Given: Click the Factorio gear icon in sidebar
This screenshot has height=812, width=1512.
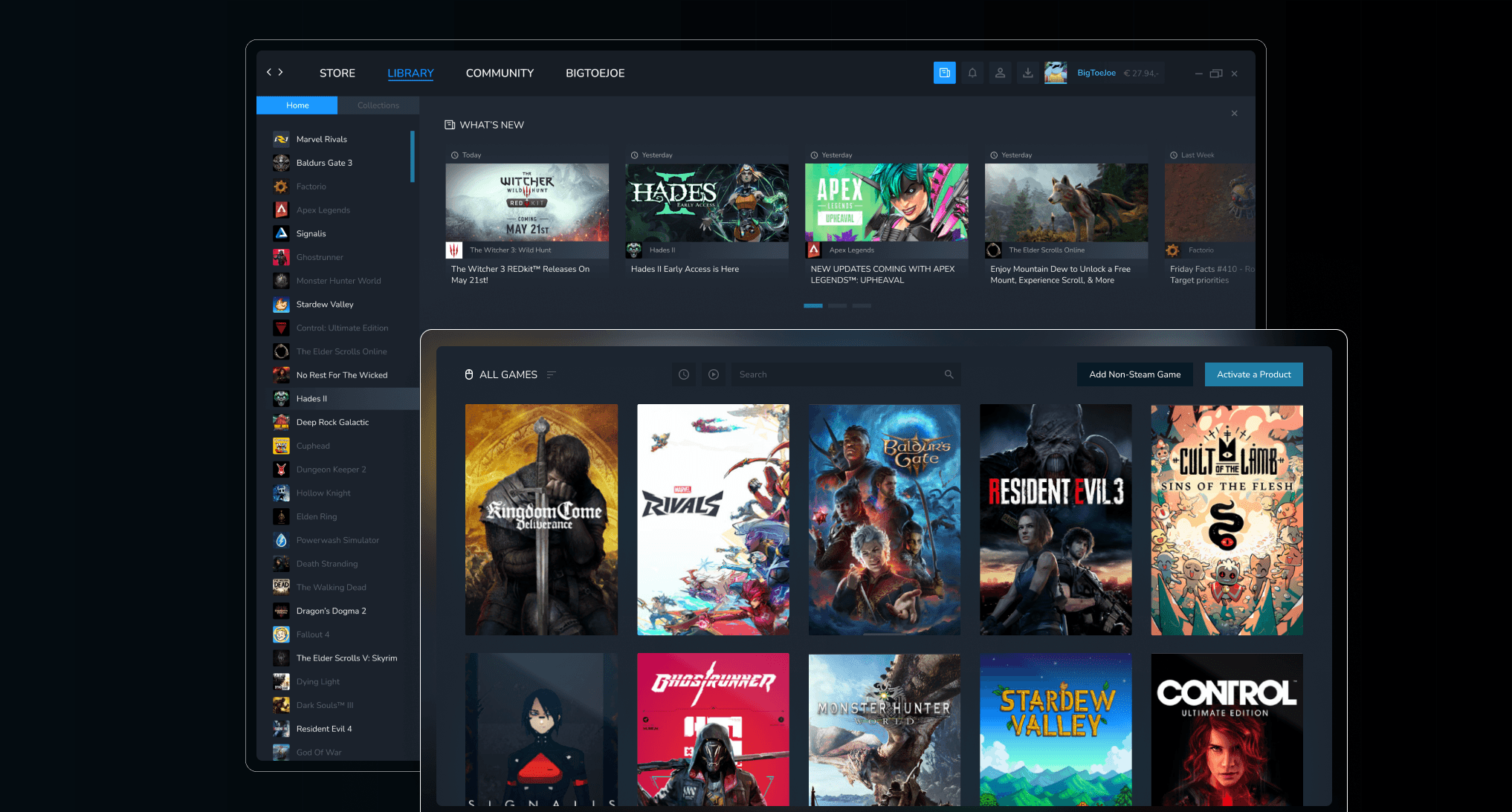Looking at the screenshot, I should click(x=281, y=186).
